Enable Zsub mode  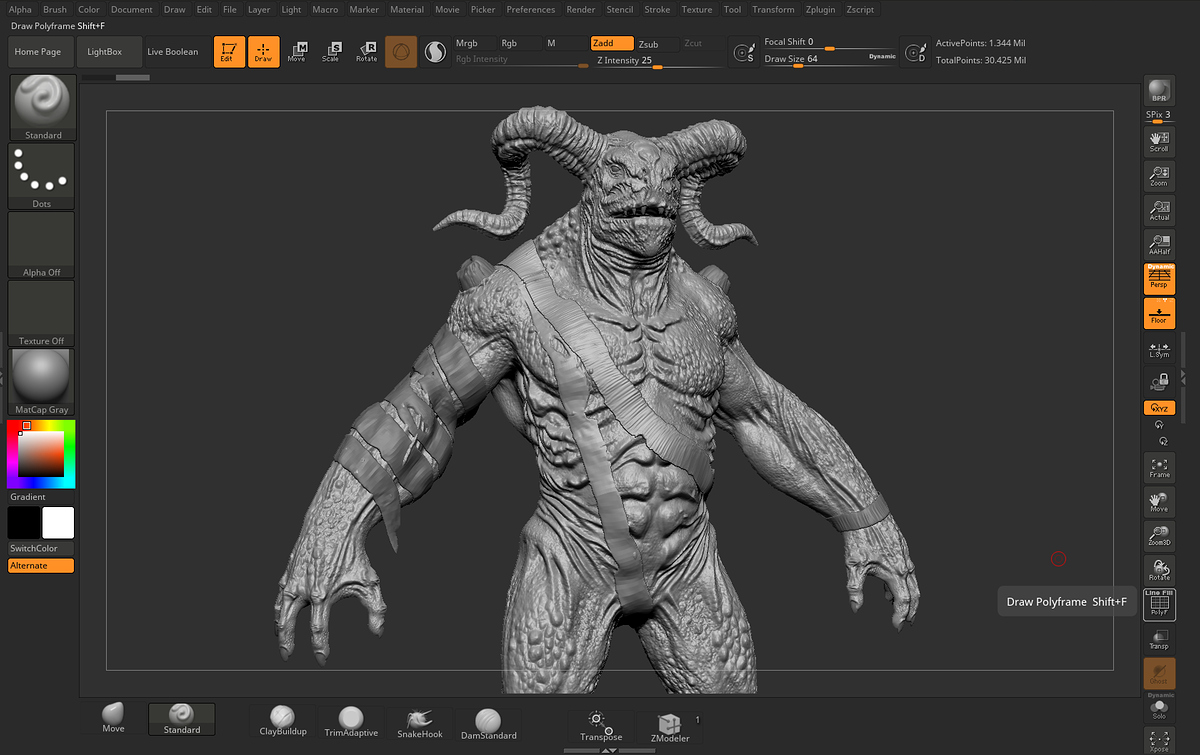pos(656,44)
